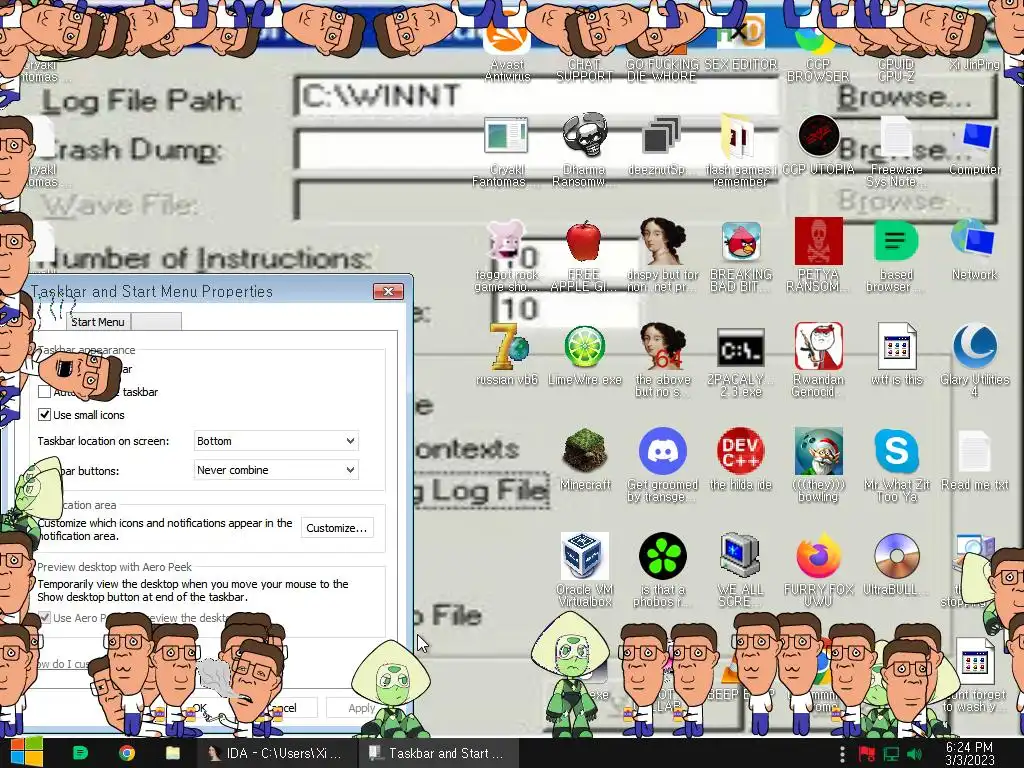This screenshot has width=1024, height=768.
Task: Select the unlabeled tab beside Start Menu
Action: (156, 321)
